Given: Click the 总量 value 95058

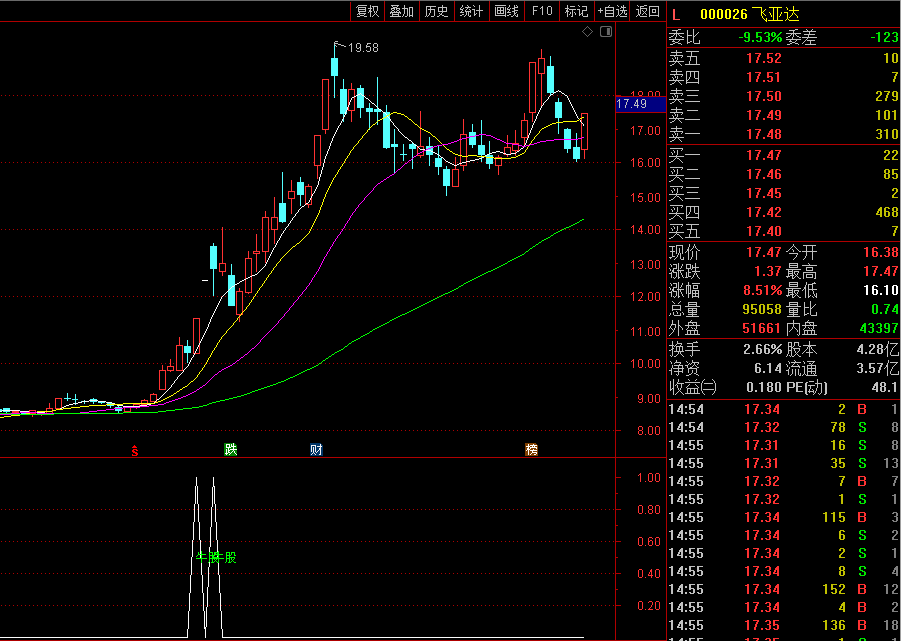Looking at the screenshot, I should [762, 310].
